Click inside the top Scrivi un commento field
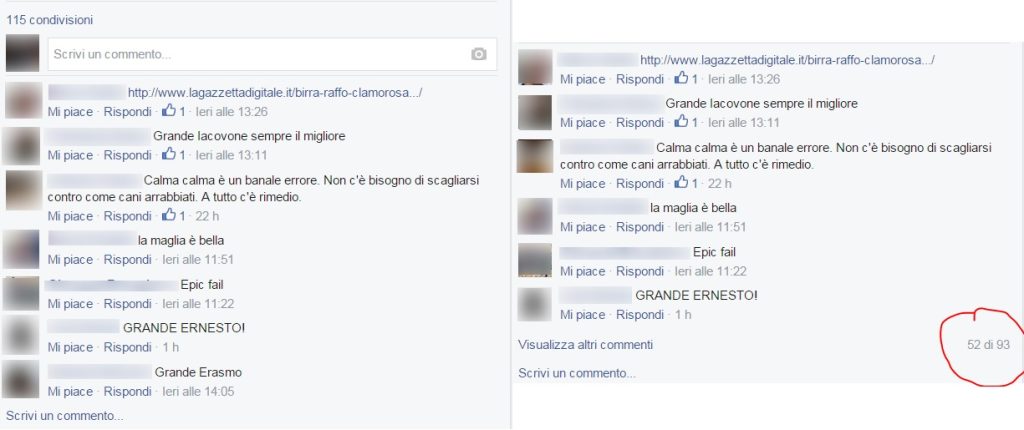Viewport: 1024px width, 430px height. pyautogui.click(x=272, y=54)
